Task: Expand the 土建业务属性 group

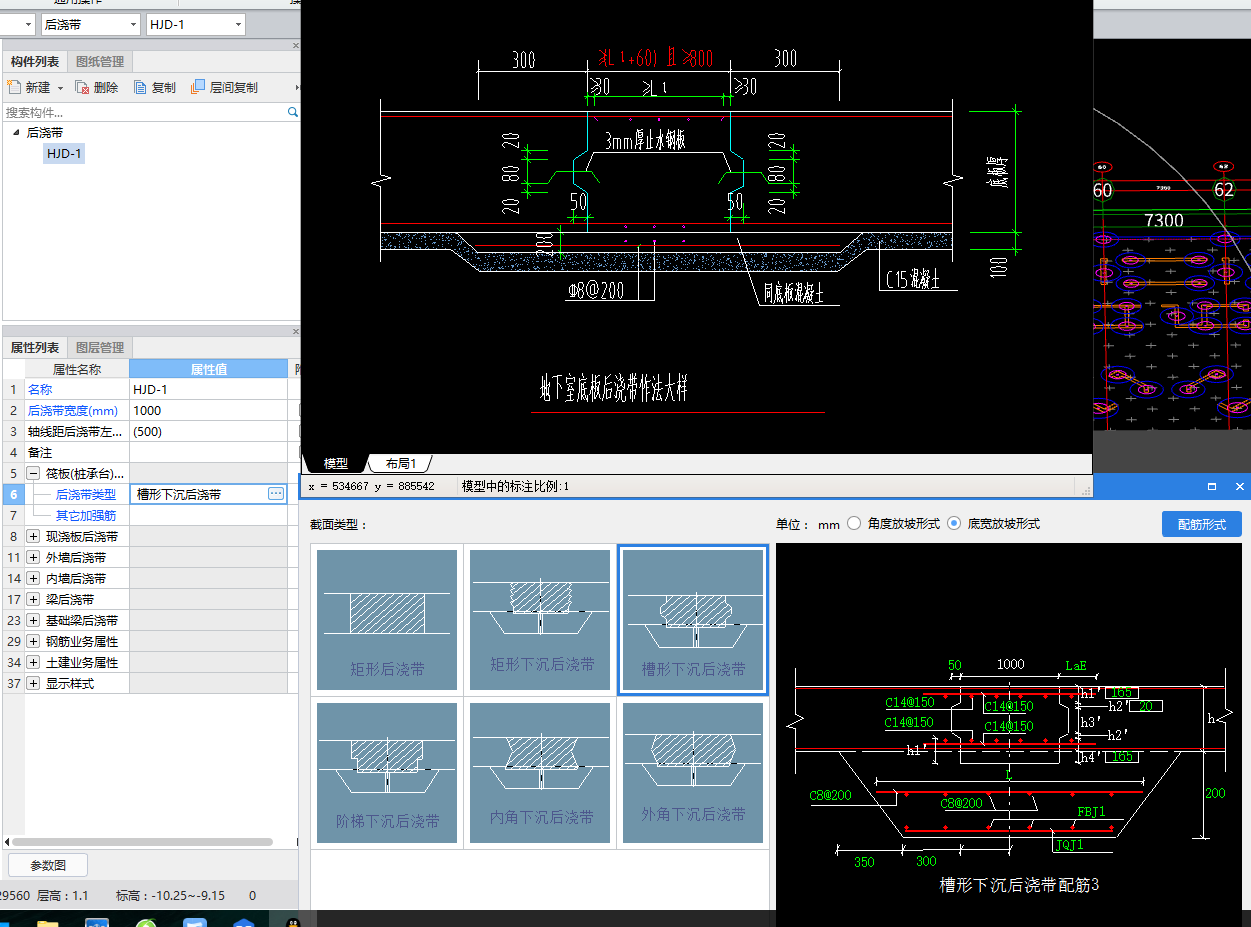Action: (33, 662)
